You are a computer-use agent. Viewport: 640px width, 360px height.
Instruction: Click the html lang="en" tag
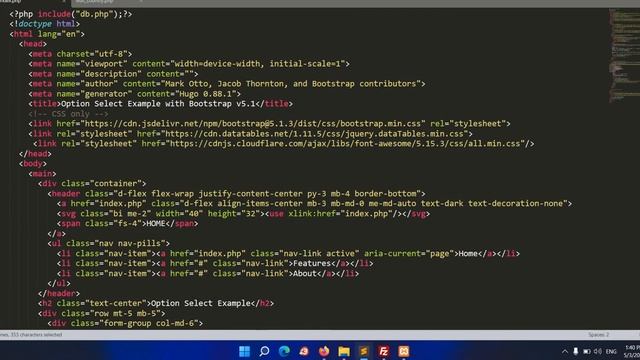pyautogui.click(x=47, y=34)
